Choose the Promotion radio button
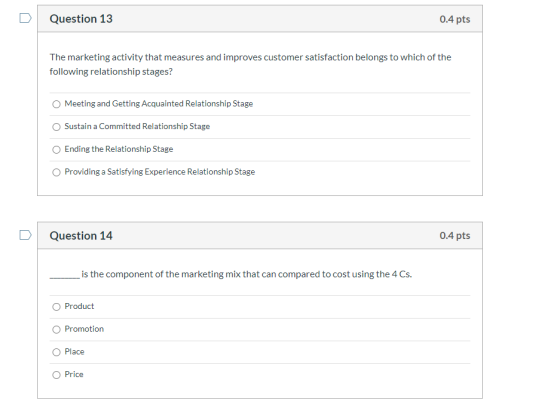 pos(56,329)
